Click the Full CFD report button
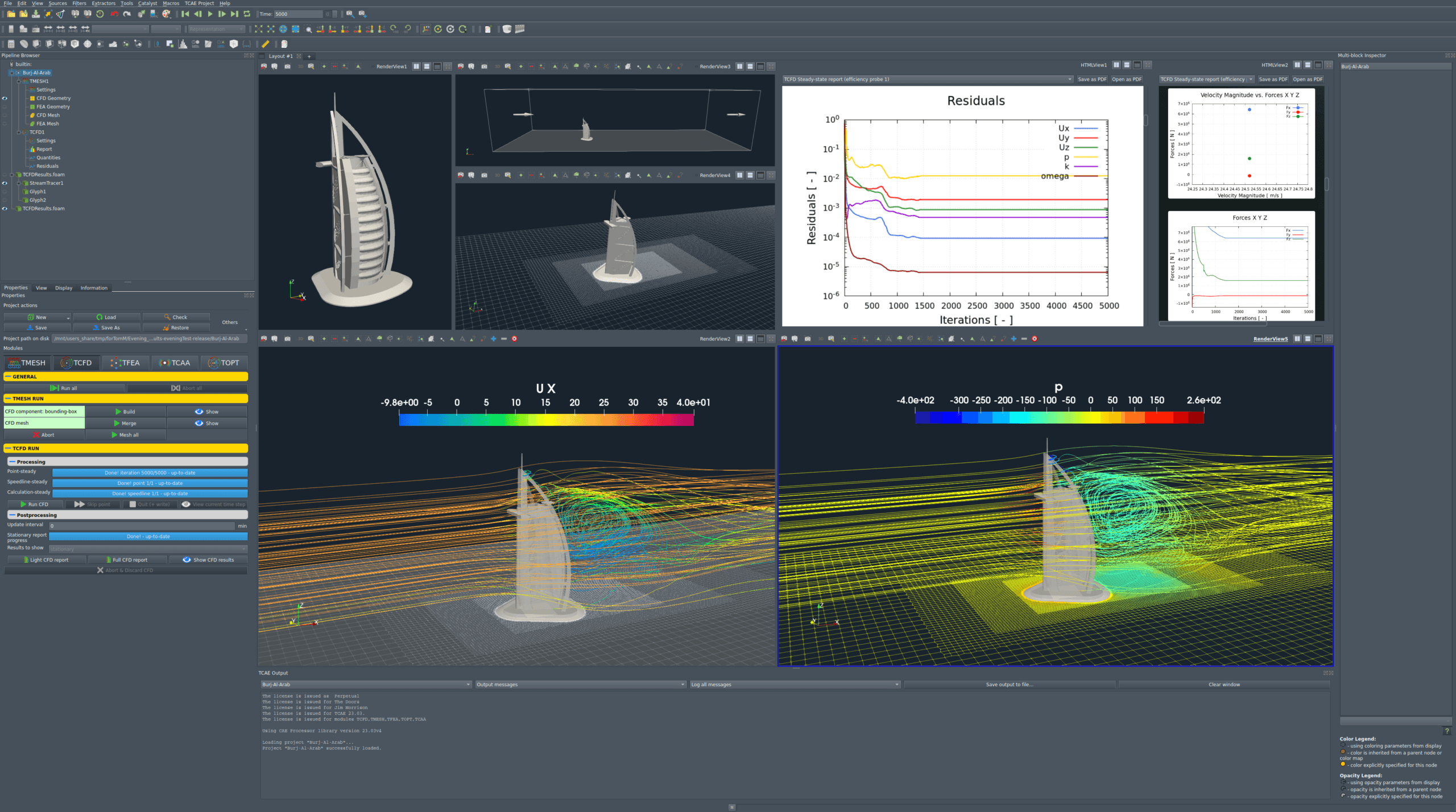 pos(129,560)
